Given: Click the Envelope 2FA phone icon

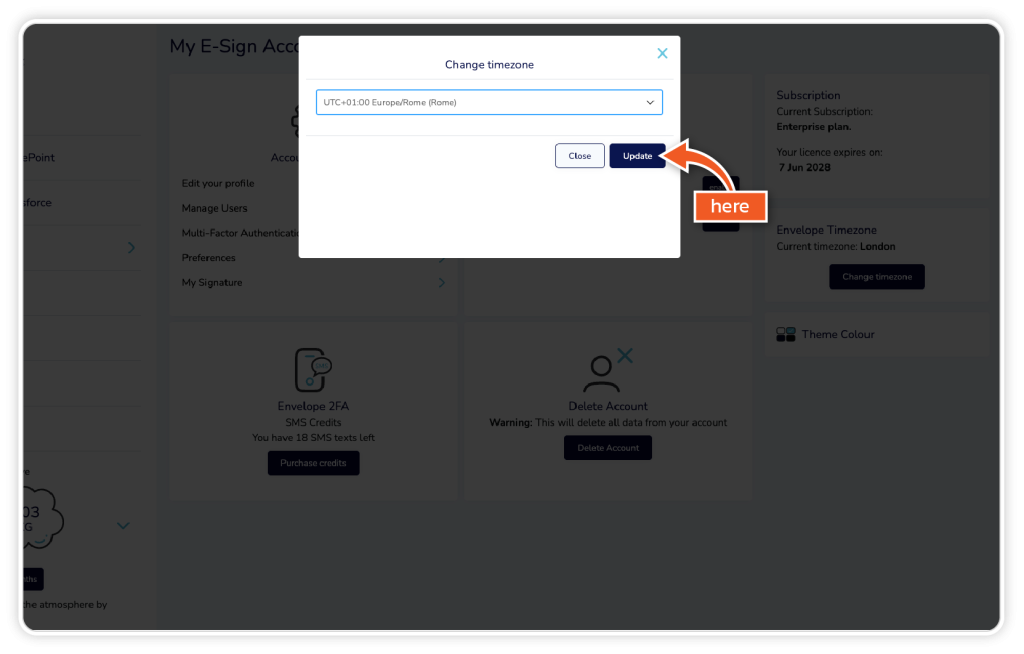Looking at the screenshot, I should pos(313,370).
